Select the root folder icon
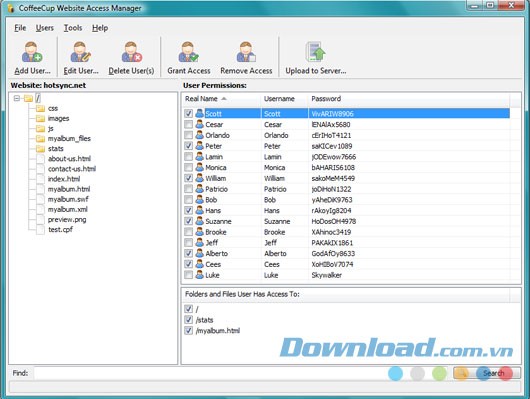Image resolution: width=530 pixels, height=399 pixels. [28, 98]
